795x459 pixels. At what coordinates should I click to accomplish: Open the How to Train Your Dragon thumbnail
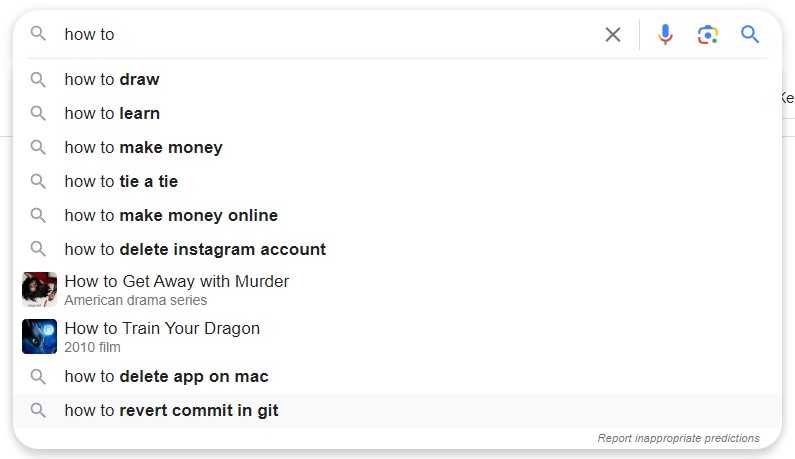click(x=40, y=336)
